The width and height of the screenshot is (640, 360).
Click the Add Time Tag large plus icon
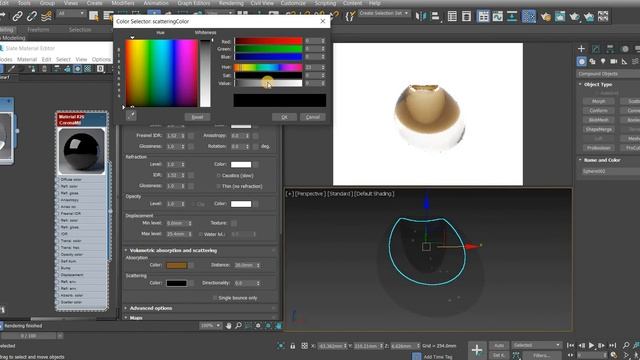[477, 350]
